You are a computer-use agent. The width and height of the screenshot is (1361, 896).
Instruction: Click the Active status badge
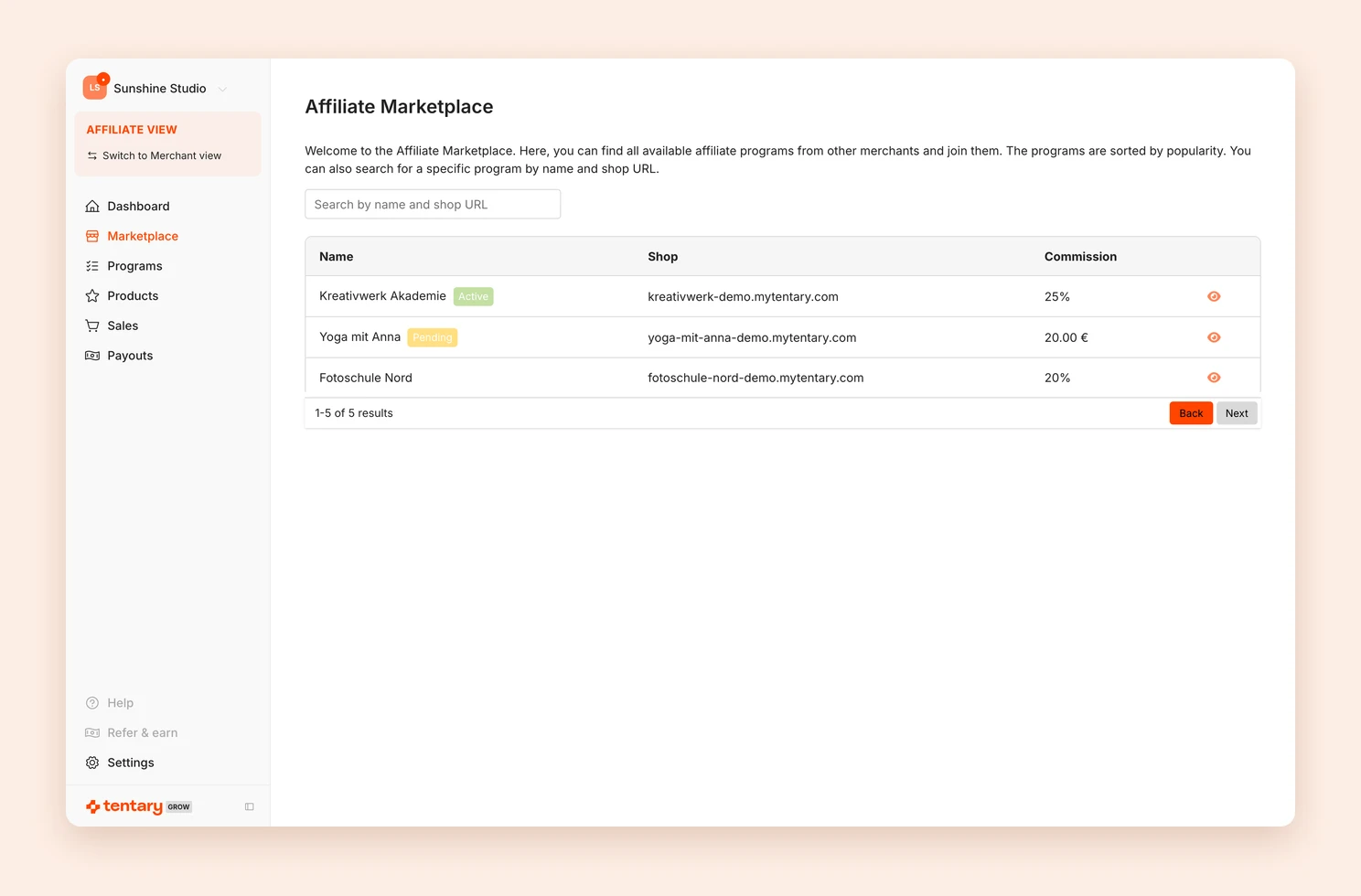point(474,296)
